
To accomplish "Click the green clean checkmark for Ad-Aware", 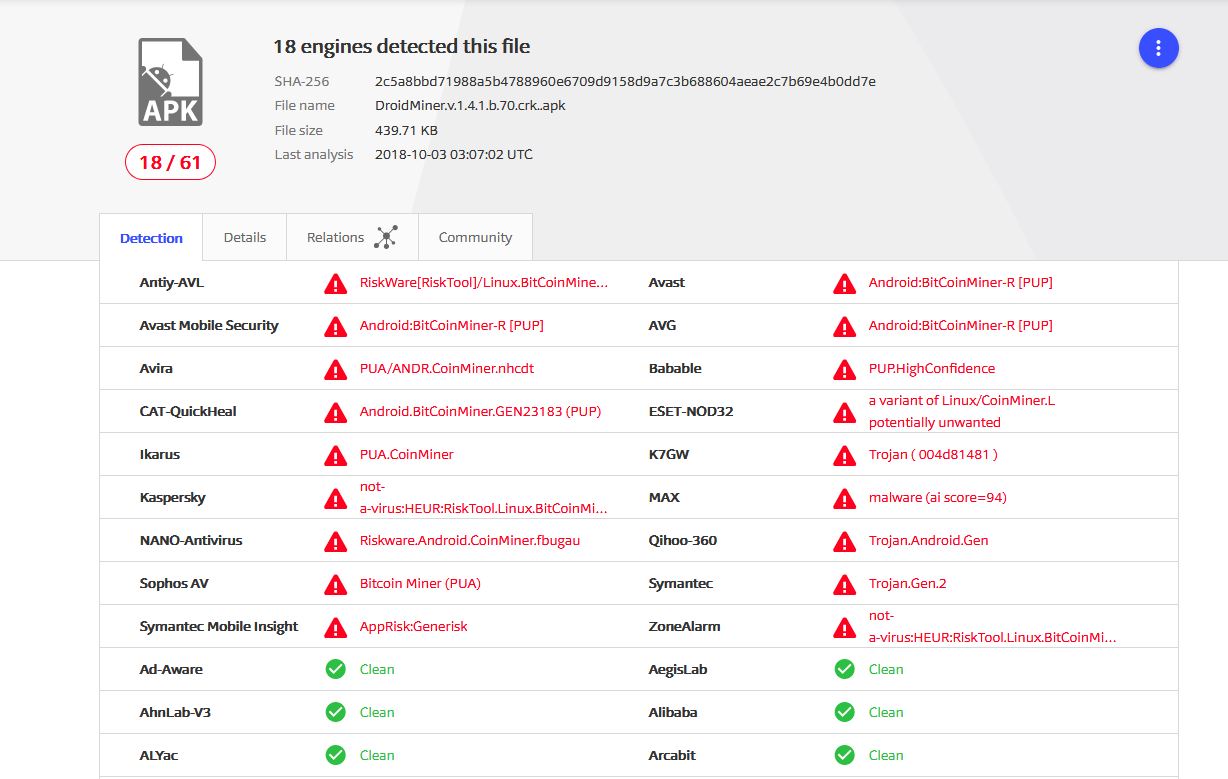I will point(336,669).
